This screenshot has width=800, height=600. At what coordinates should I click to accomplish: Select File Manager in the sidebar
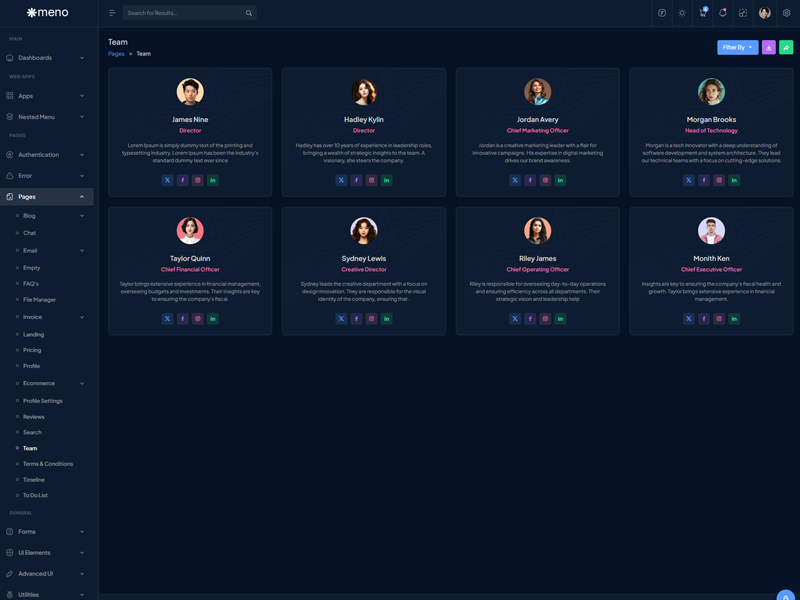39,300
